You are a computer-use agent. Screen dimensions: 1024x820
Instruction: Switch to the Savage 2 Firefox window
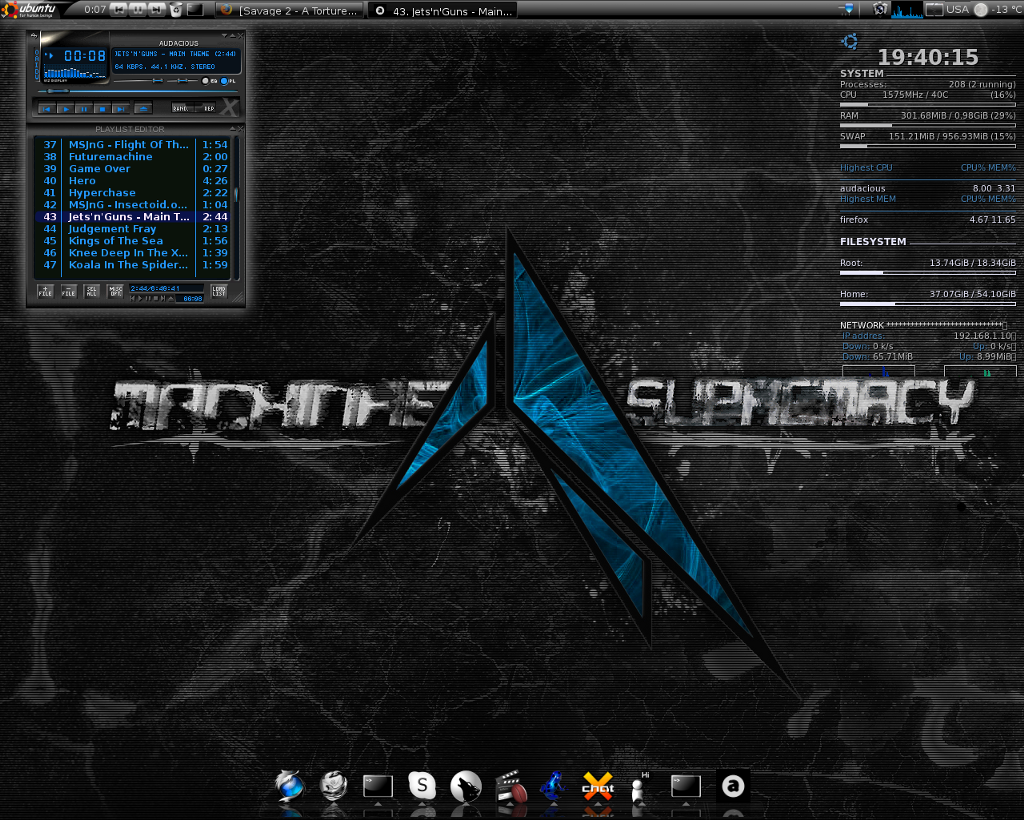(x=289, y=10)
